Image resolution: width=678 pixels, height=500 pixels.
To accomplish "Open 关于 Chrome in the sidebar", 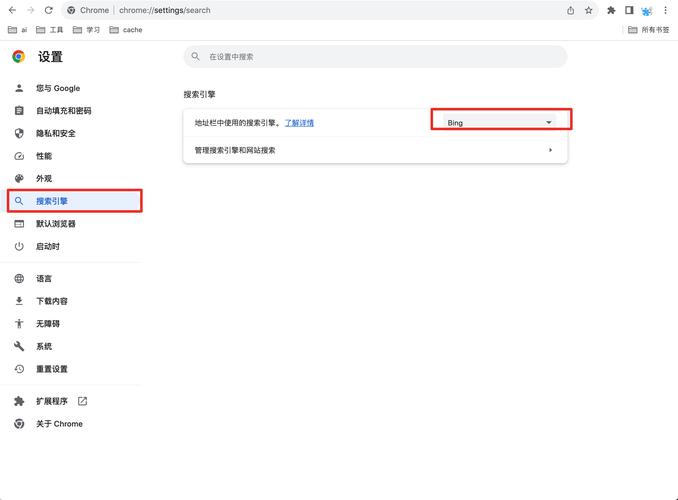I will pos(59,424).
